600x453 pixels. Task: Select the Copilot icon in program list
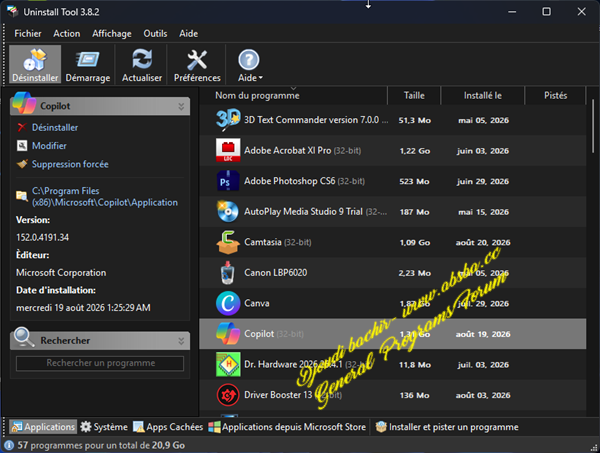(228, 334)
